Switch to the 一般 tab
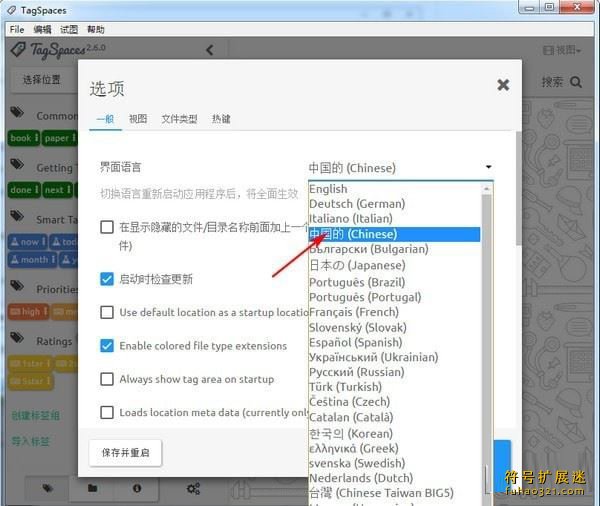 pyautogui.click(x=105, y=119)
